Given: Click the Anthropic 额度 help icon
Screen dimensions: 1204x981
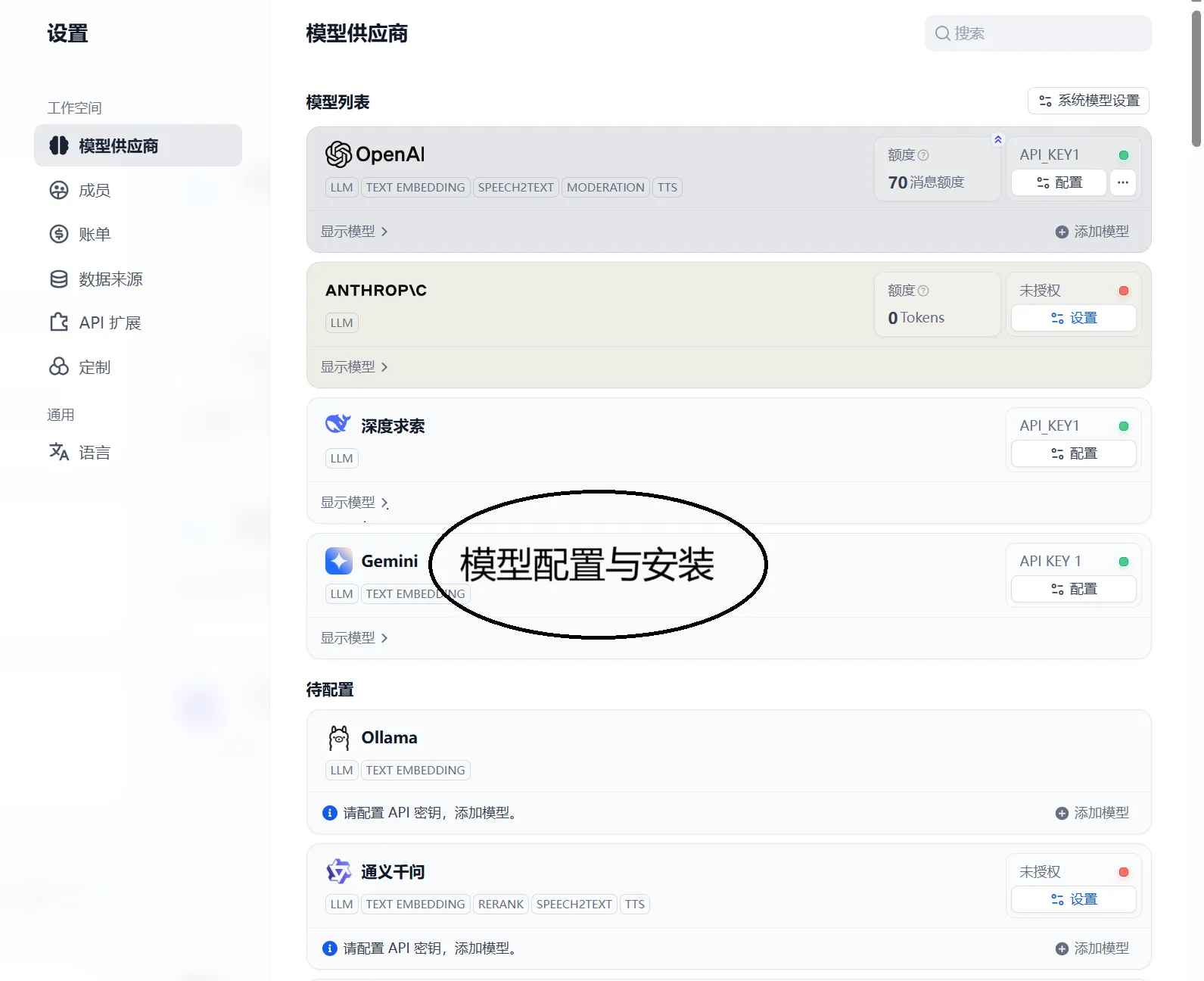Looking at the screenshot, I should 923,291.
